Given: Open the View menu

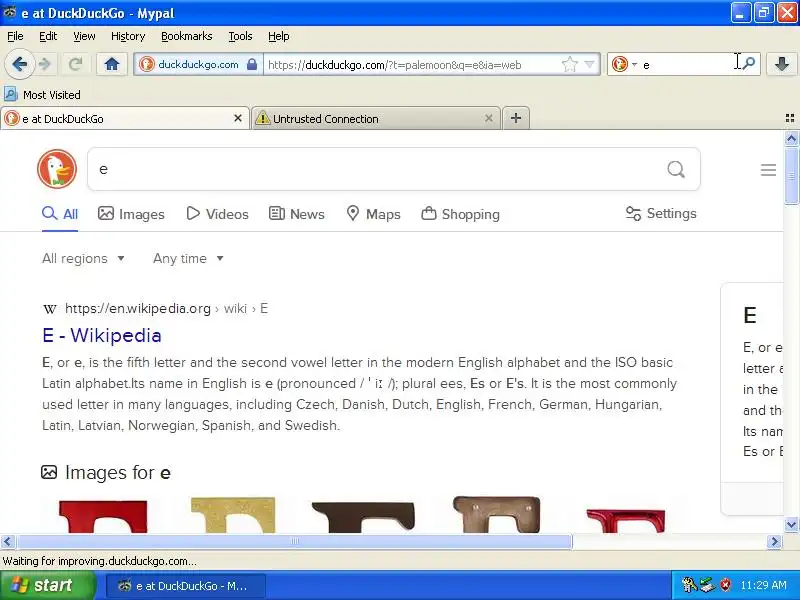Looking at the screenshot, I should pos(84,36).
